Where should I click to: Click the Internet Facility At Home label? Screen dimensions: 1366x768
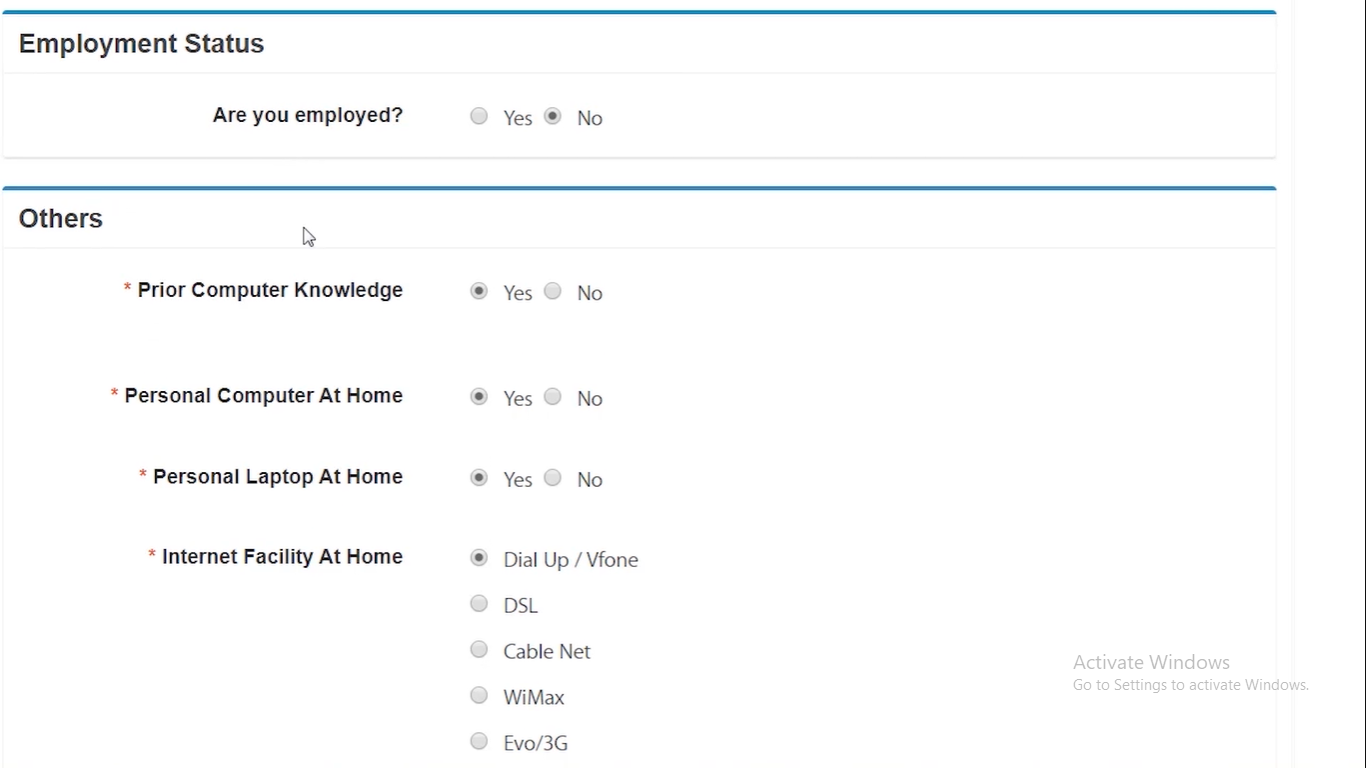282,557
